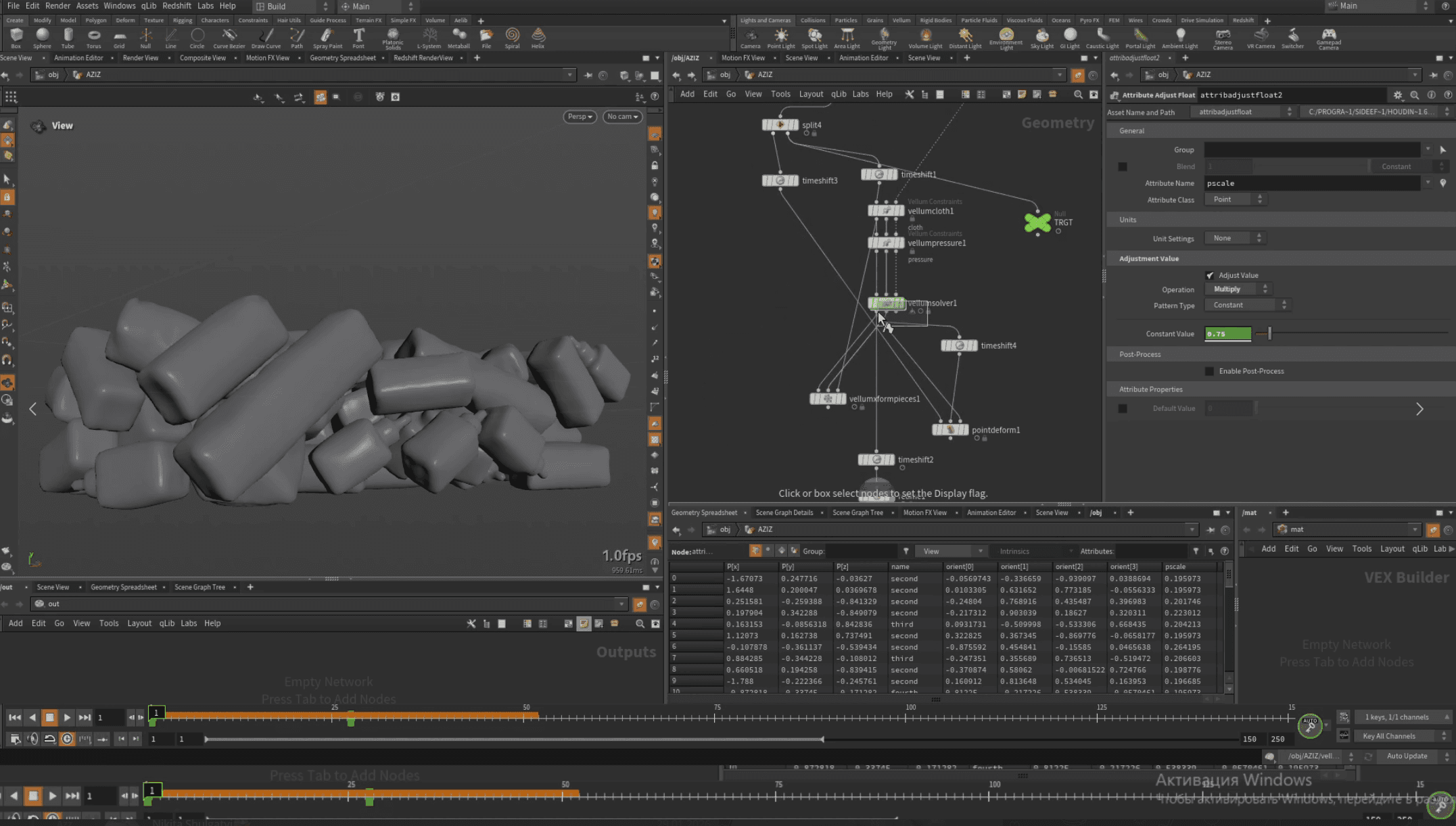This screenshot has height=826, width=1456.
Task: Toggle the Default Value checkbox
Action: click(1123, 408)
